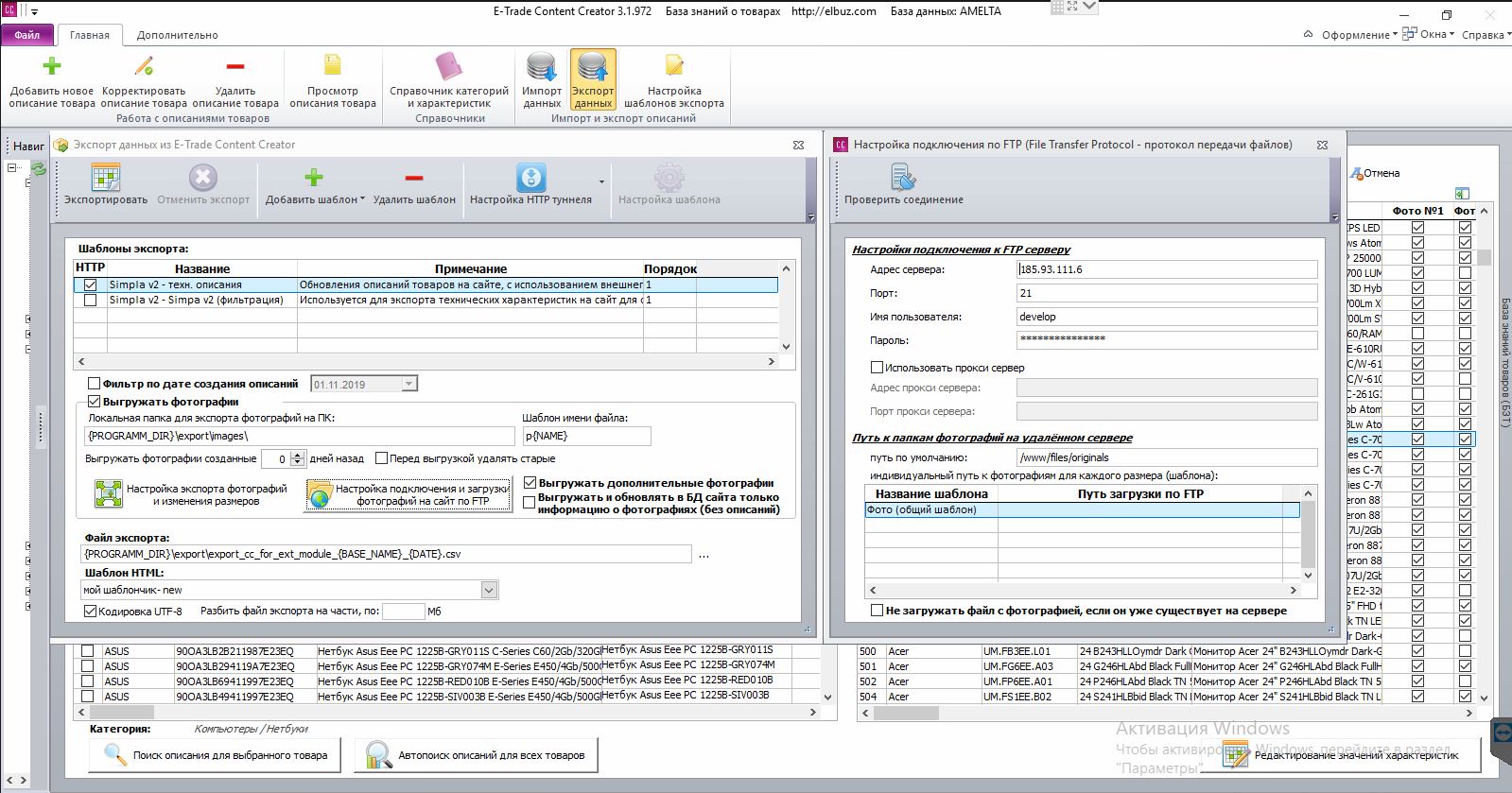Screen dimensions: 1512x793
Task: Select 'Фото (общий шаблон)' row in FTP table
Action: (1083, 509)
